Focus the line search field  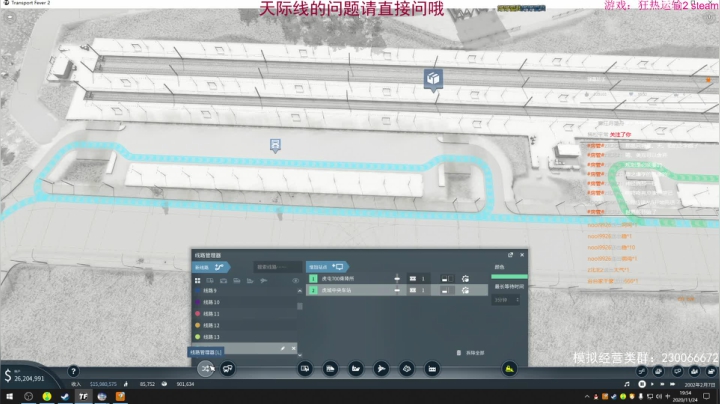[277, 267]
